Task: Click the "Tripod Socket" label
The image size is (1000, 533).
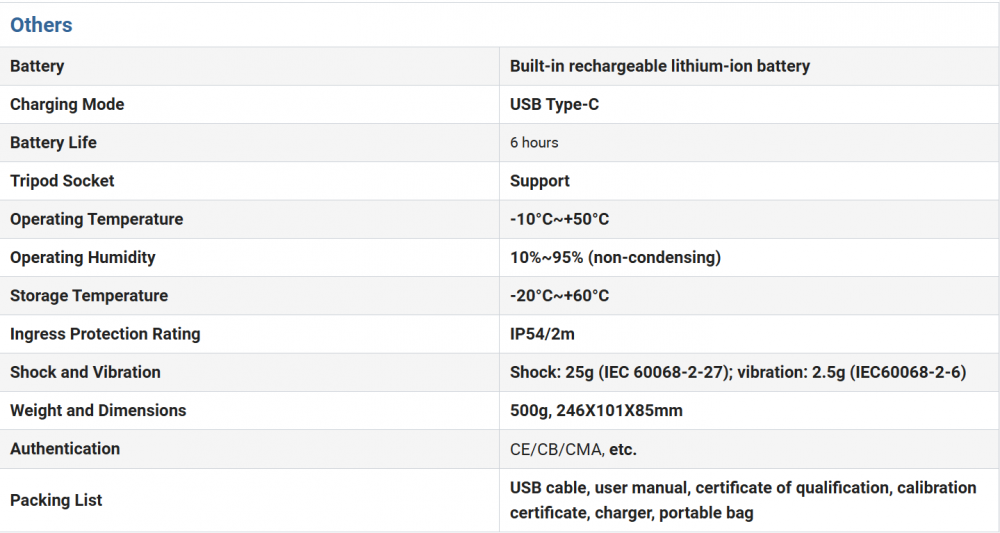Action: pos(62,181)
